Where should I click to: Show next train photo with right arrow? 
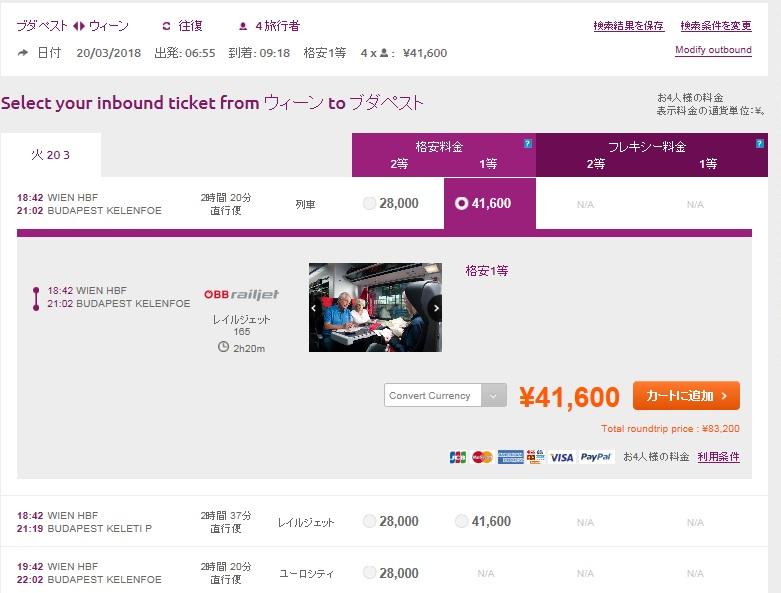click(x=436, y=308)
